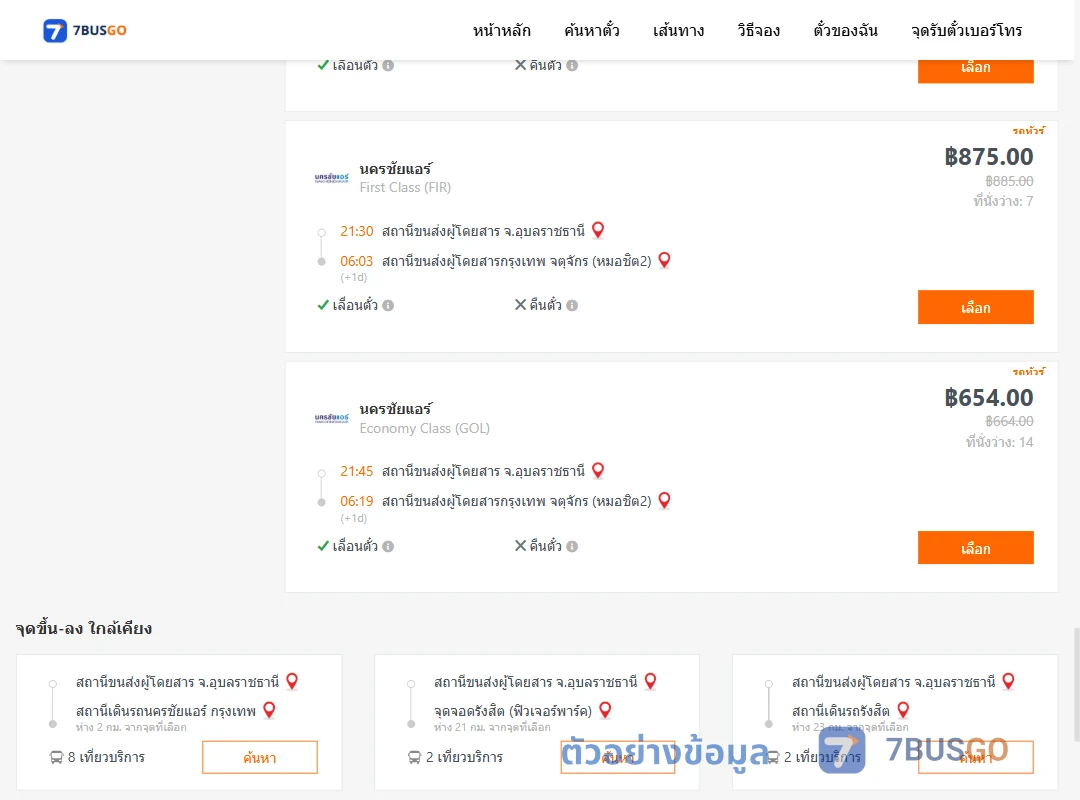The image size is (1080, 800).
Task: Open เลื่อนตั๋ว info icon in topmost card
Action: coord(388,65)
